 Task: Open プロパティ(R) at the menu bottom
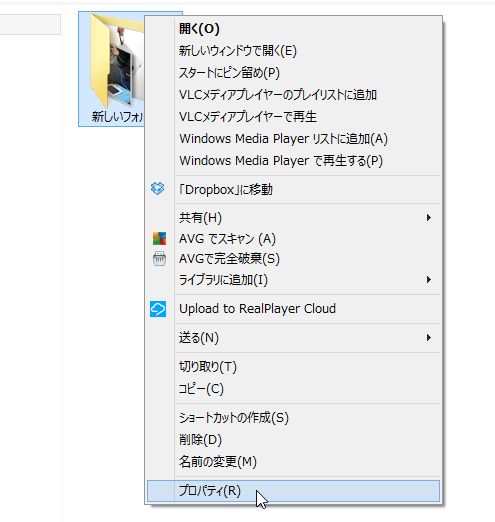pyautogui.click(x=293, y=491)
